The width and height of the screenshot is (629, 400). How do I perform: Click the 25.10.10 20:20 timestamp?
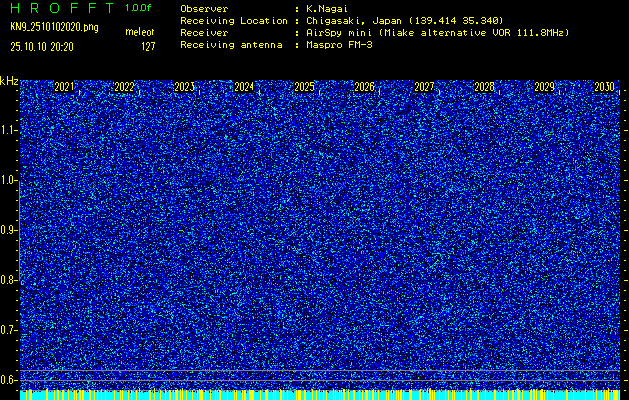(x=42, y=46)
